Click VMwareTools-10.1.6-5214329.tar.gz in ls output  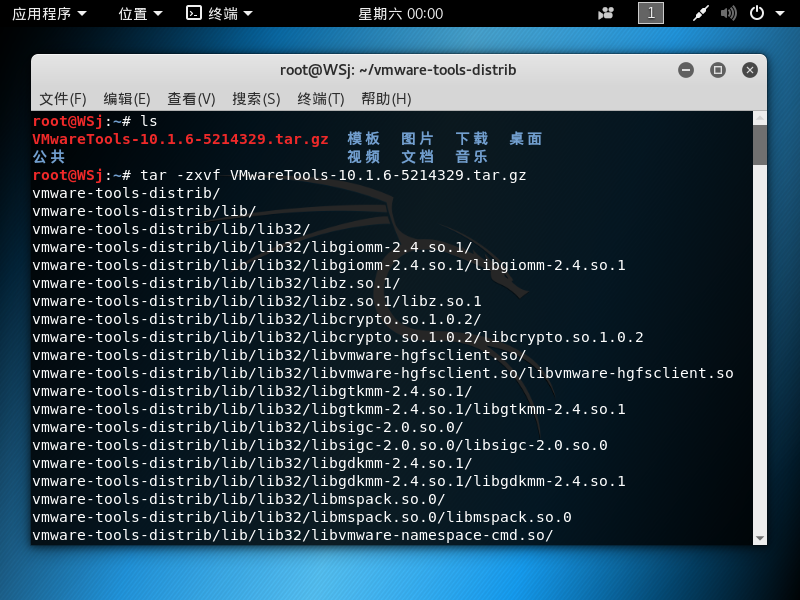coord(181,139)
